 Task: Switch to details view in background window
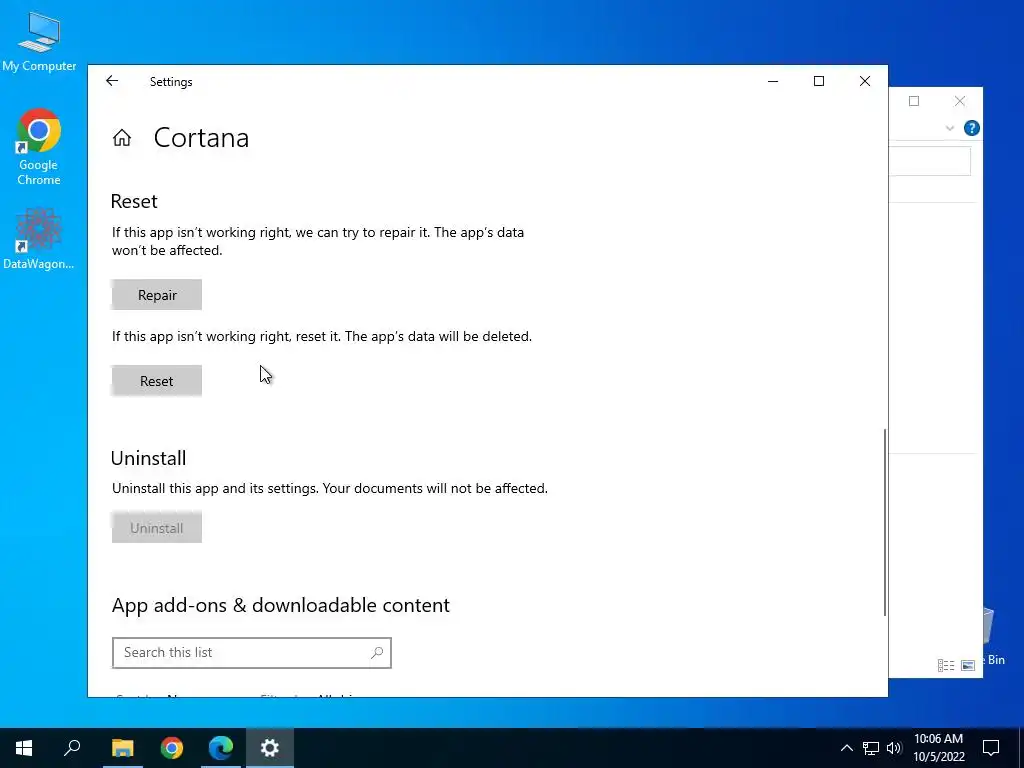[946, 665]
